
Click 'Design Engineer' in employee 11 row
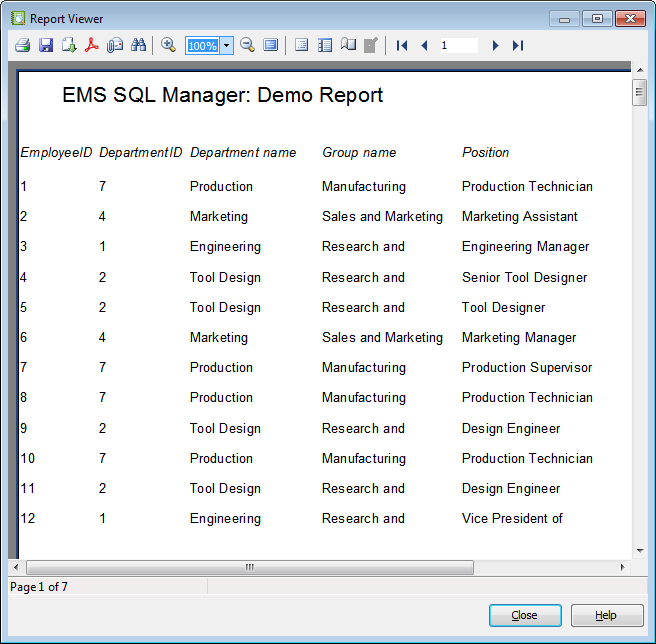pos(511,488)
